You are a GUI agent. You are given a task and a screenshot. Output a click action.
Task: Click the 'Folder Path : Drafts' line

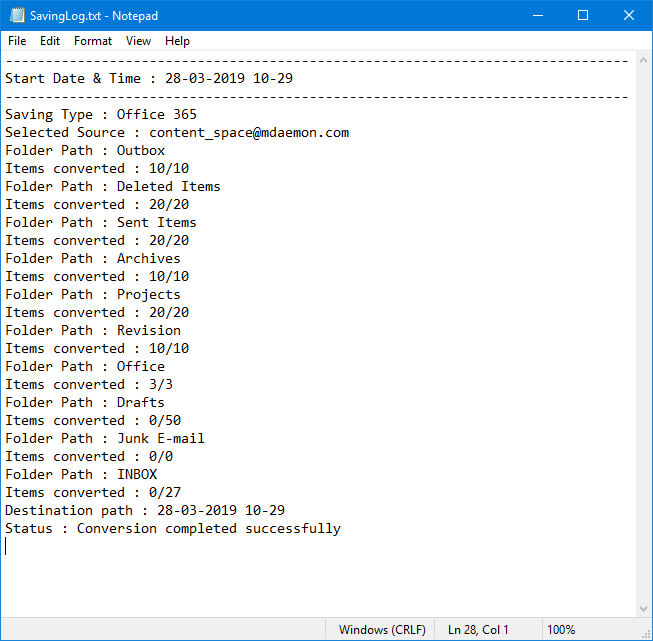(x=85, y=402)
